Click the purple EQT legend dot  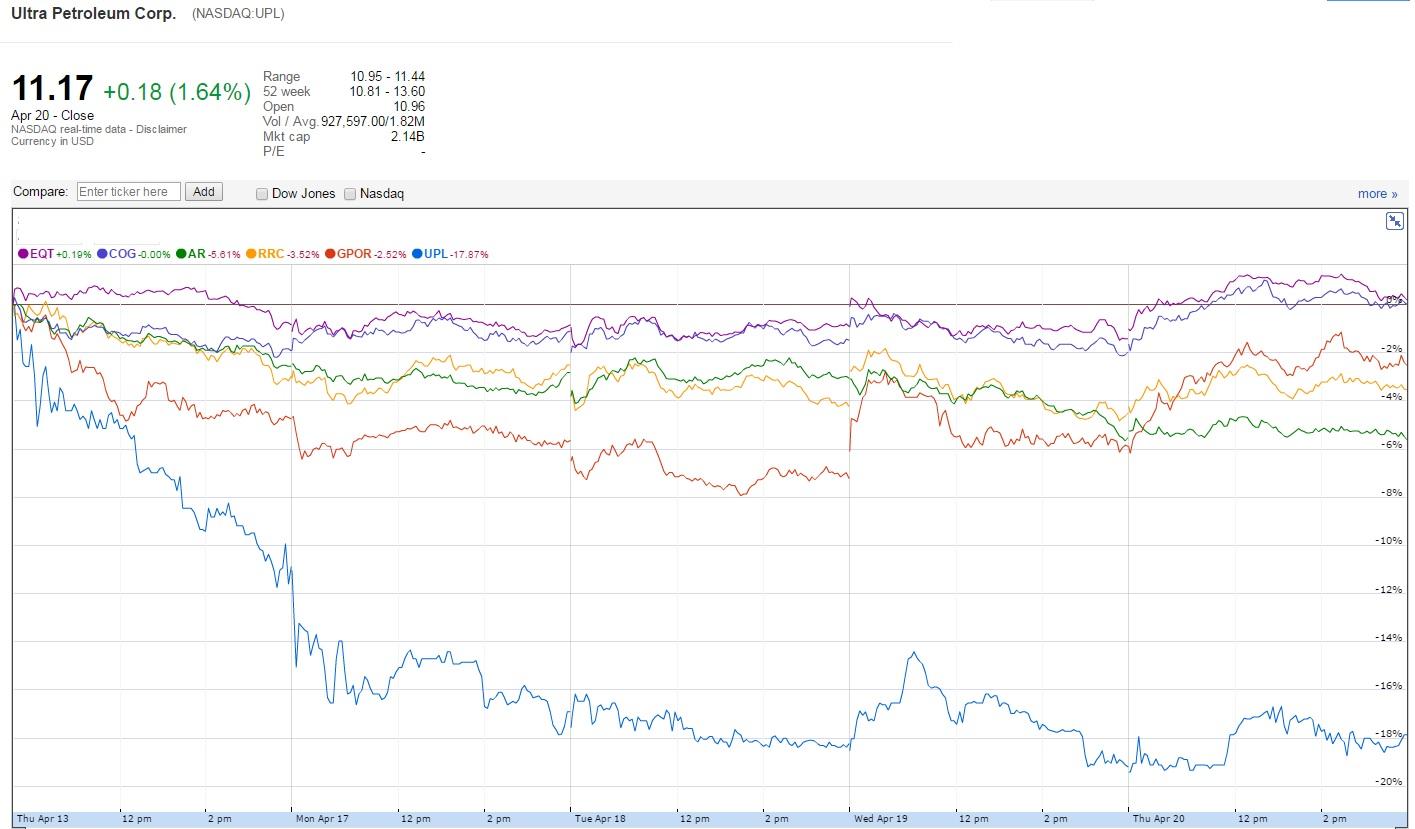[x=23, y=254]
